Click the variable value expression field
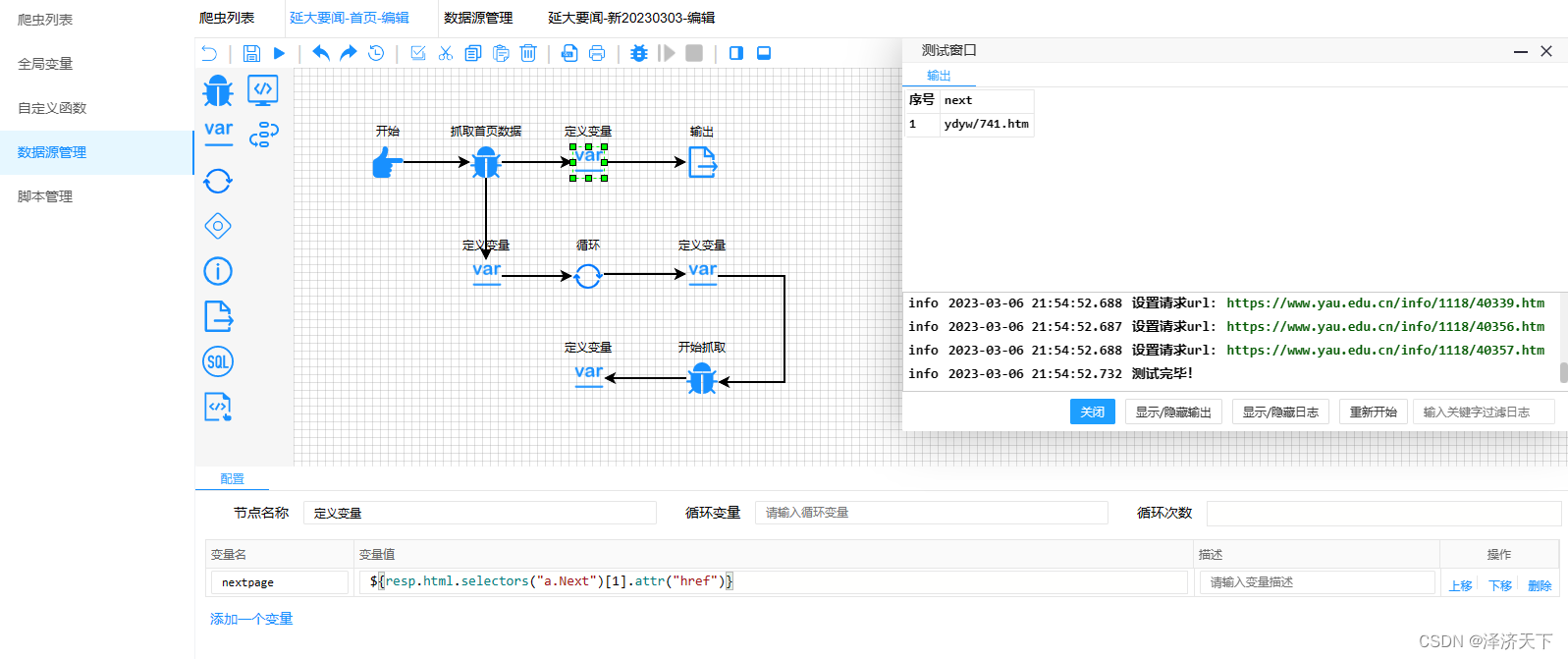Screen dimensions: 1568x659 pos(773,582)
